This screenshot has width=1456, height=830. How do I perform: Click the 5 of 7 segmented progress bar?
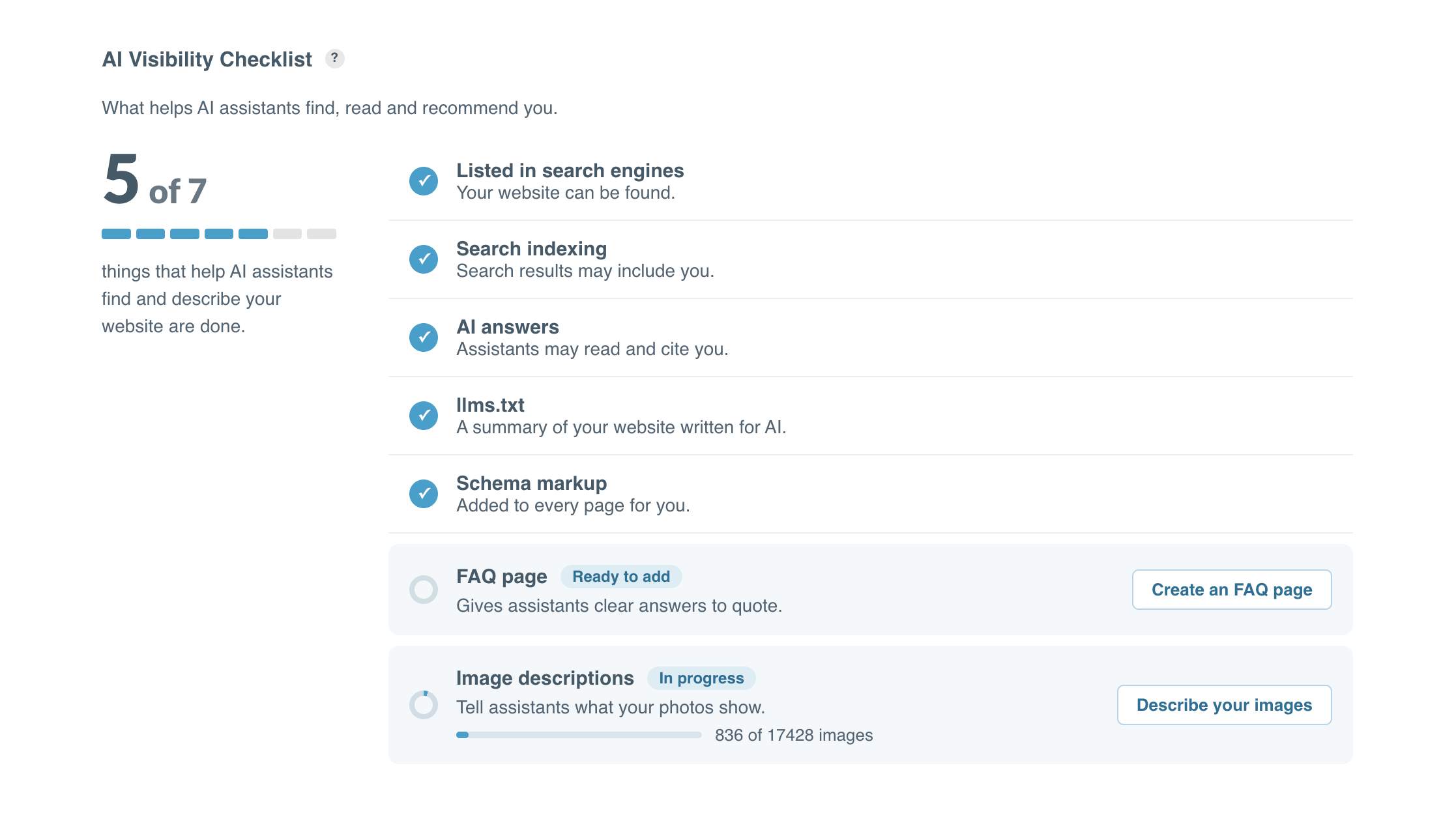[x=219, y=234]
